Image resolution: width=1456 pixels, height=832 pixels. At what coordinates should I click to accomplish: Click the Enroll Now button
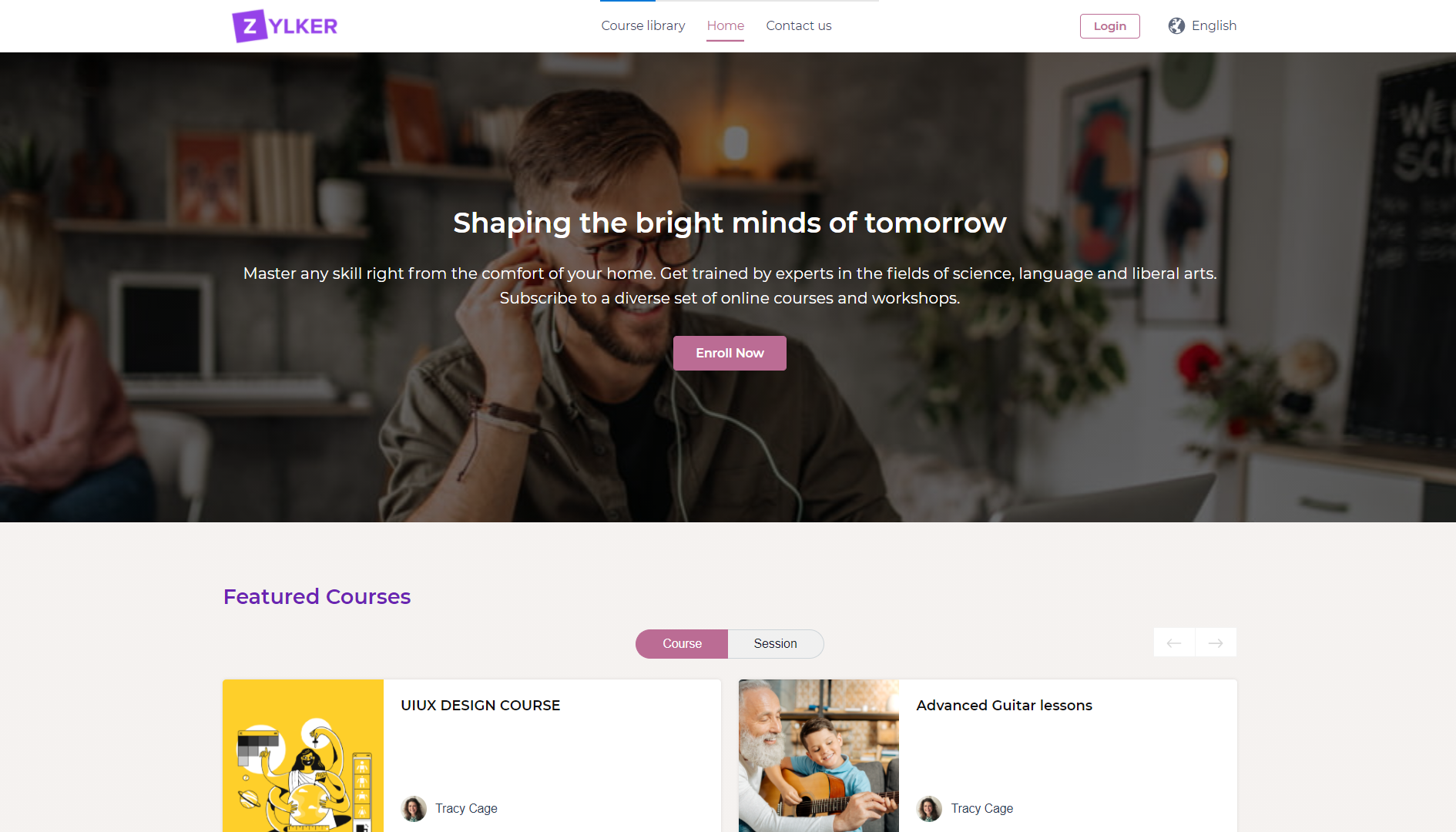point(730,353)
